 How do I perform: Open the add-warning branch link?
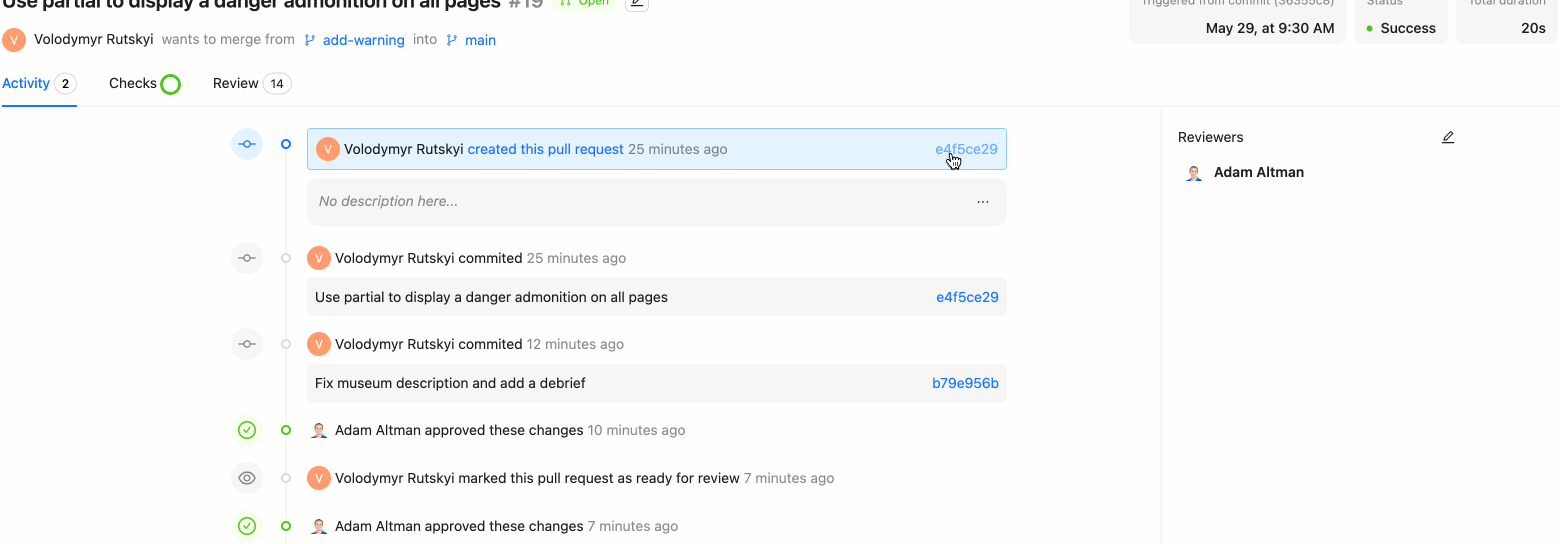pos(363,40)
